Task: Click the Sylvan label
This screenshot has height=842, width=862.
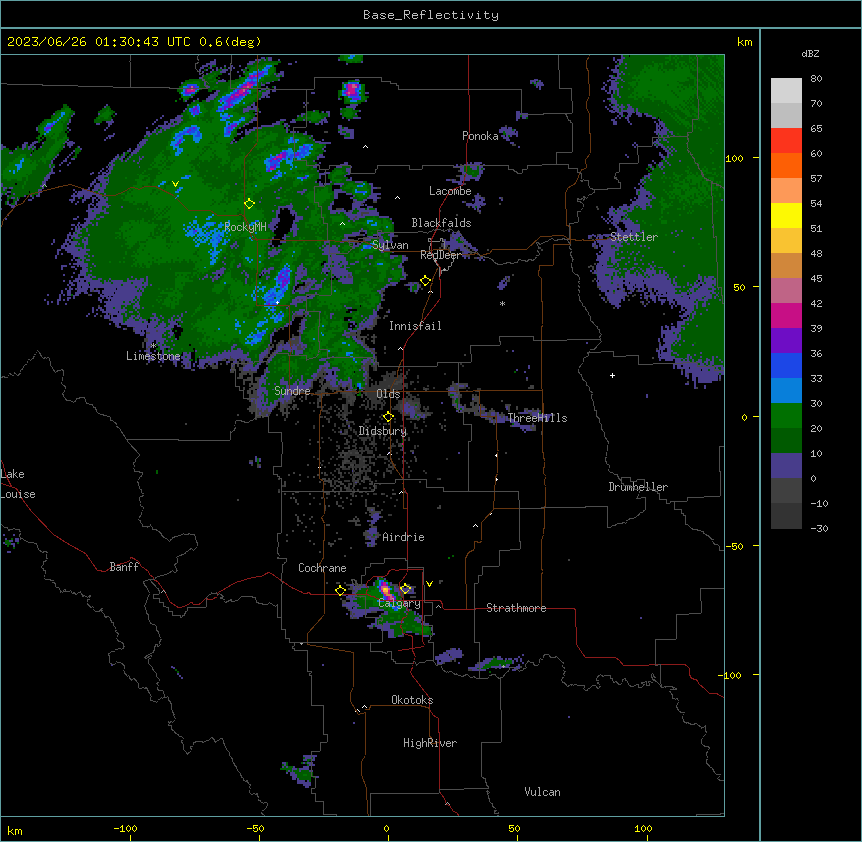Action: point(390,245)
